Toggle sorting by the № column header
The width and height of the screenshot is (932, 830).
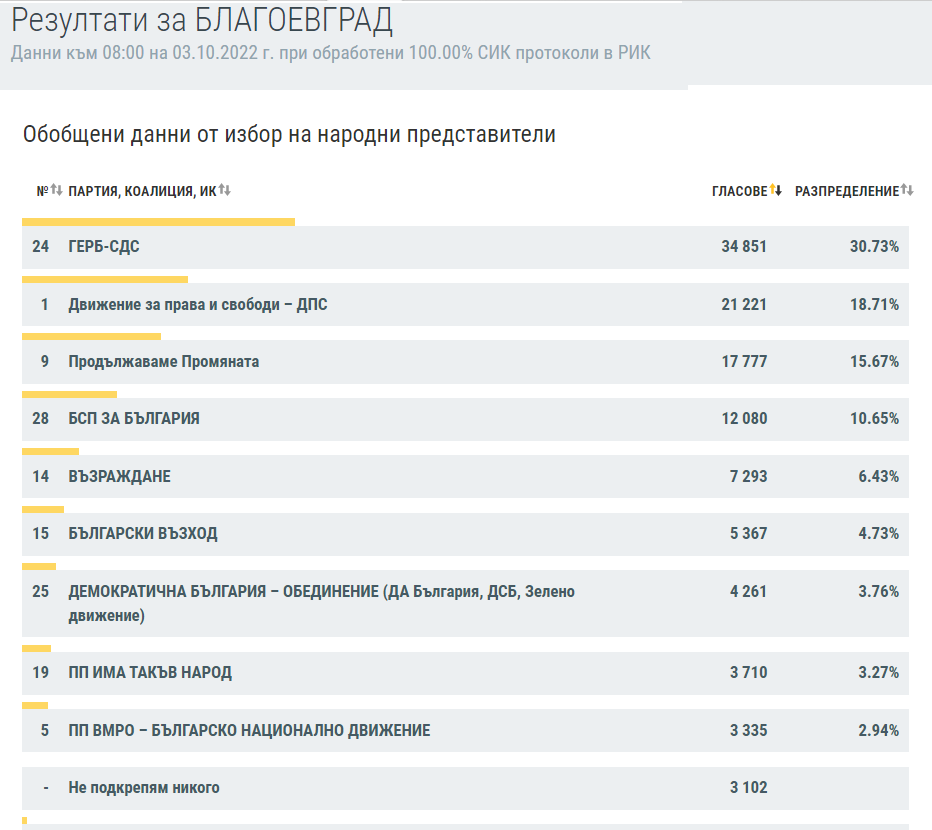pyautogui.click(x=40, y=186)
